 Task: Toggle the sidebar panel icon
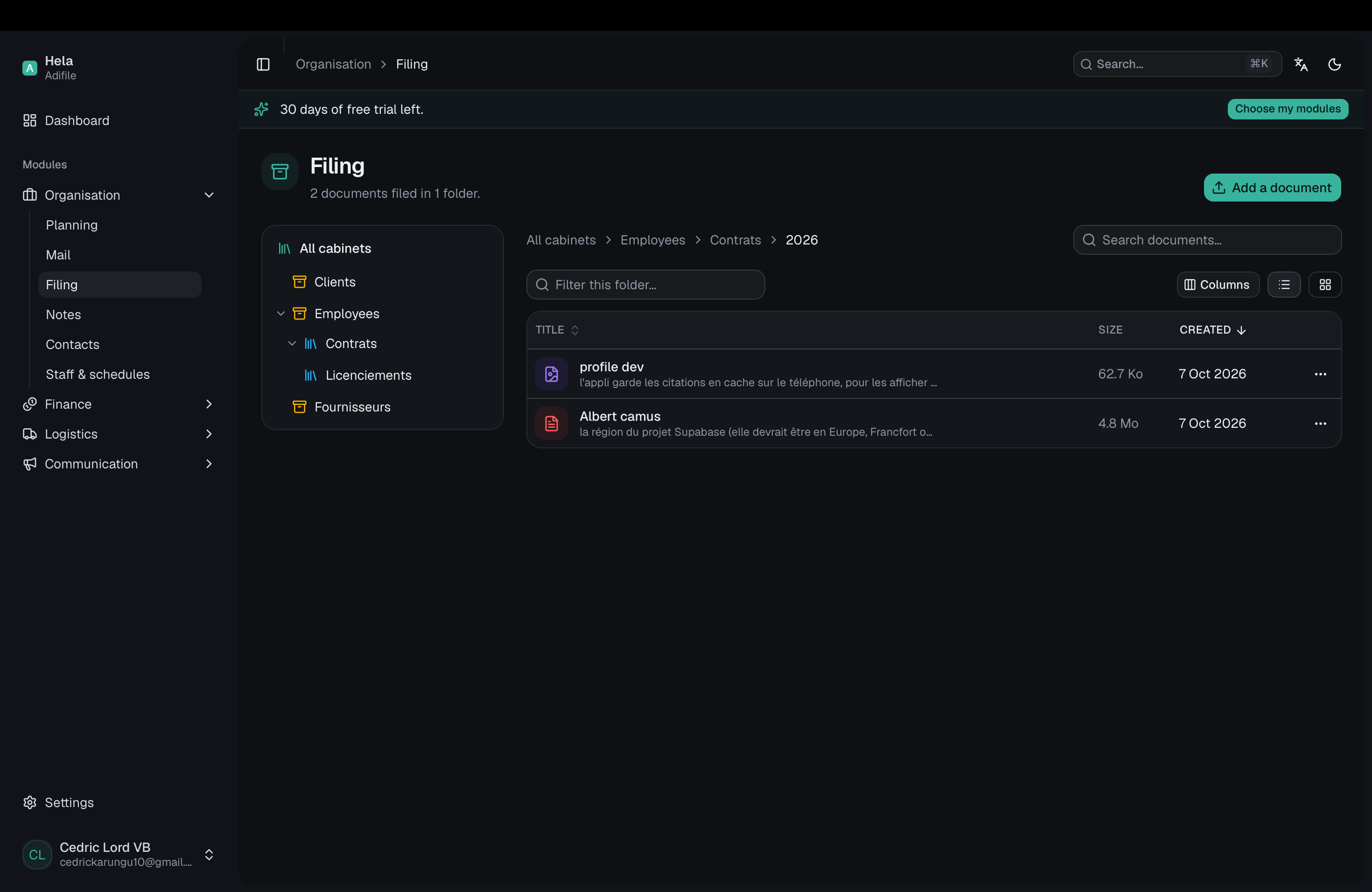263,64
